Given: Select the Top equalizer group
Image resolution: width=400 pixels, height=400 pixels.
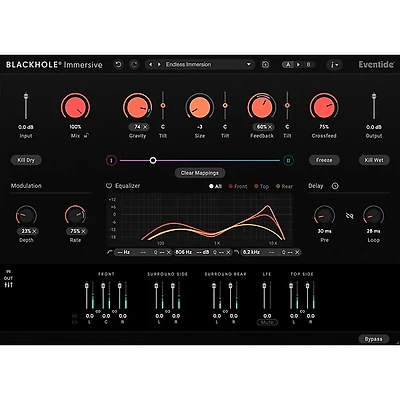Looking at the screenshot, I should (261, 186).
